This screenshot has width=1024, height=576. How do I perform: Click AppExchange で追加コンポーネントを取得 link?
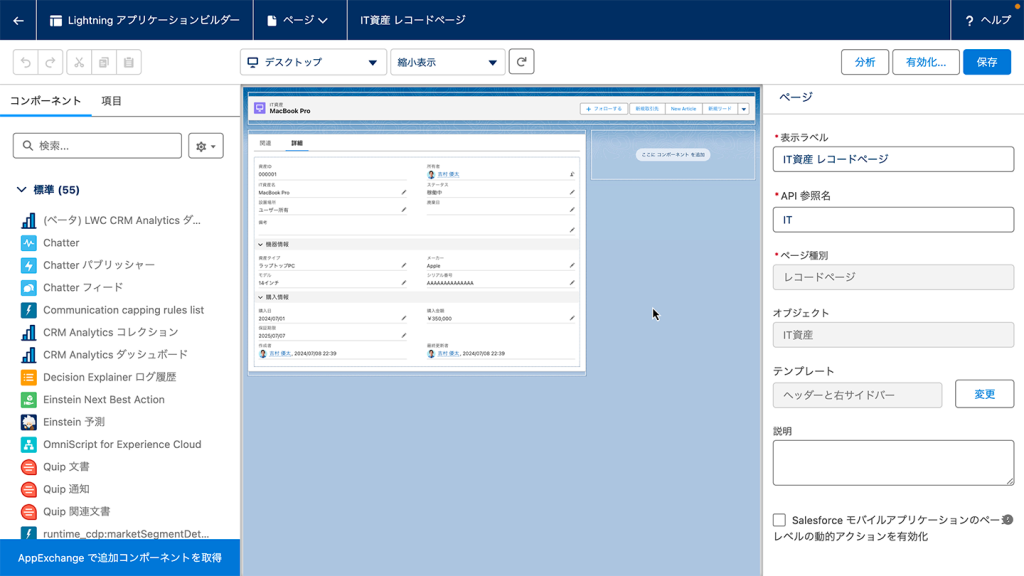[x=120, y=558]
